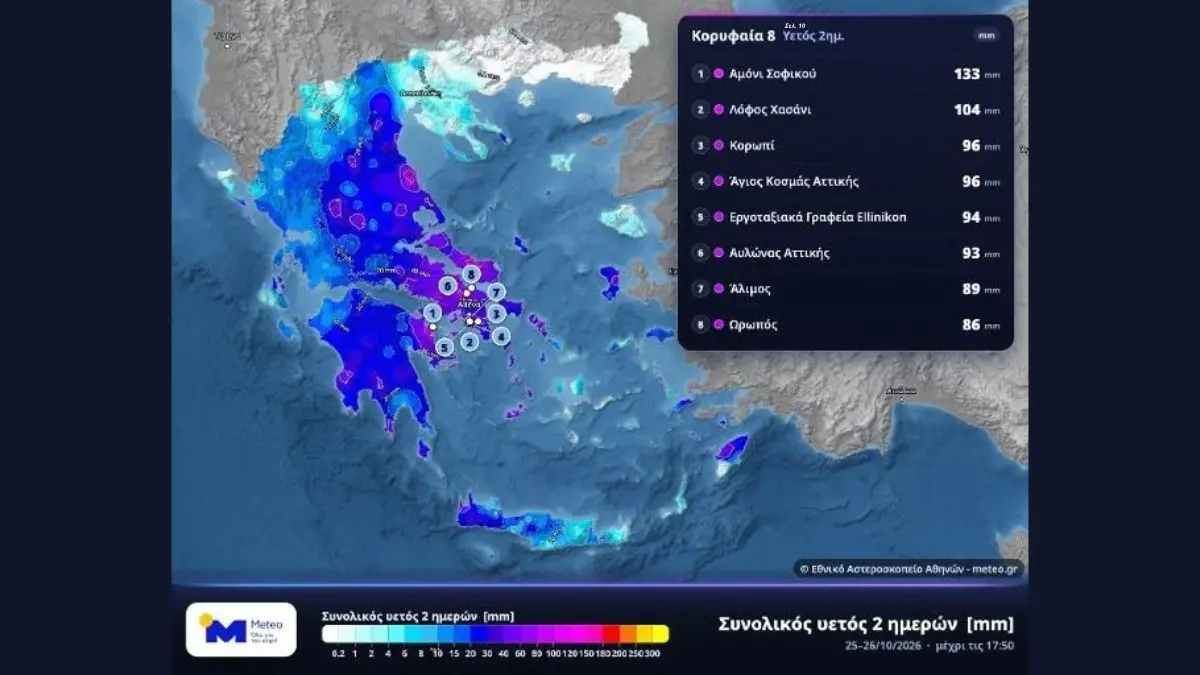The height and width of the screenshot is (675, 1200).
Task: Select station marker number 4 on the map
Action: 501,336
